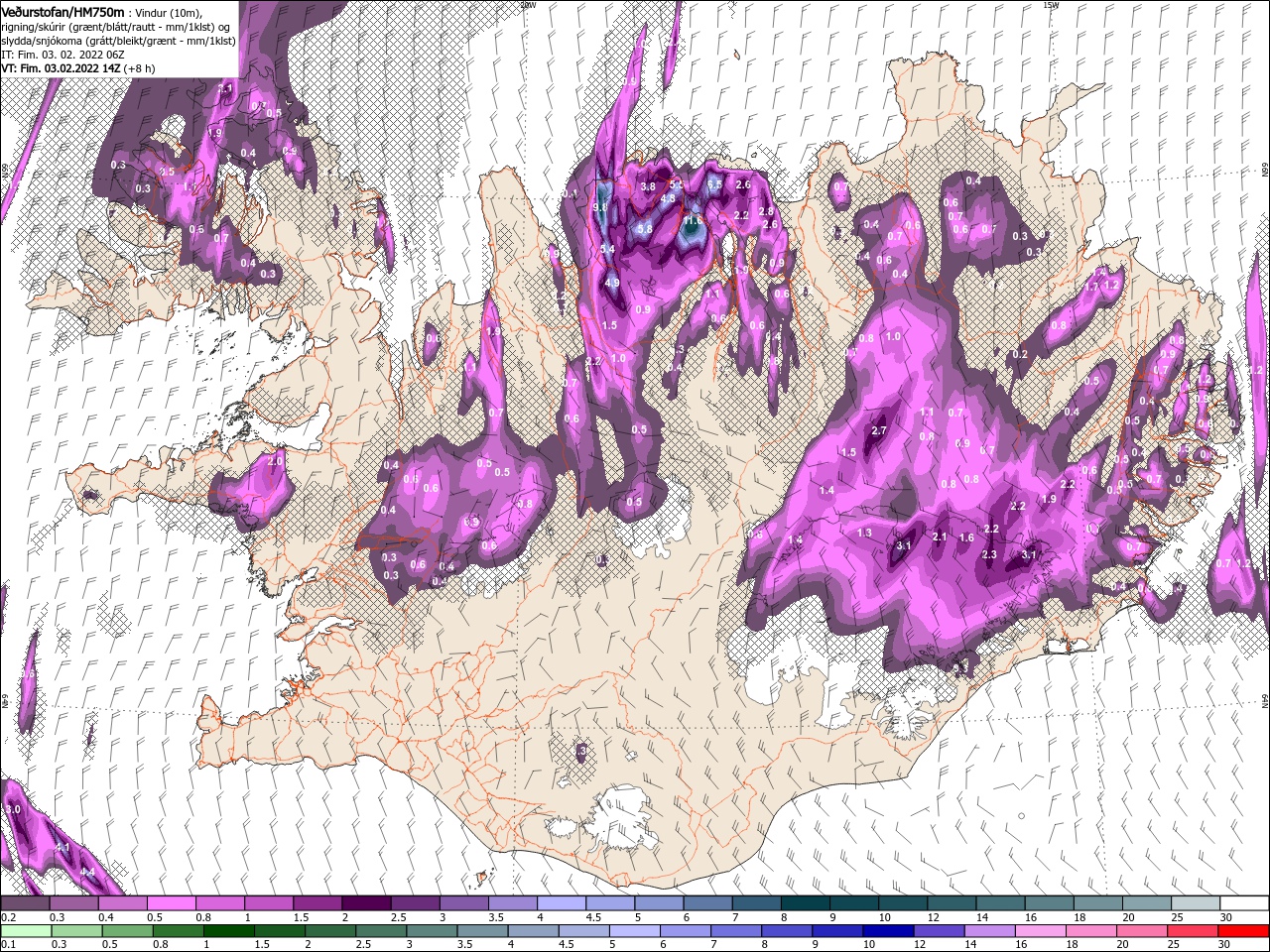Pick the darkest mauve swatch between 0.2 and 0.3
Viewport: 1270px width, 952px height.
25,903
